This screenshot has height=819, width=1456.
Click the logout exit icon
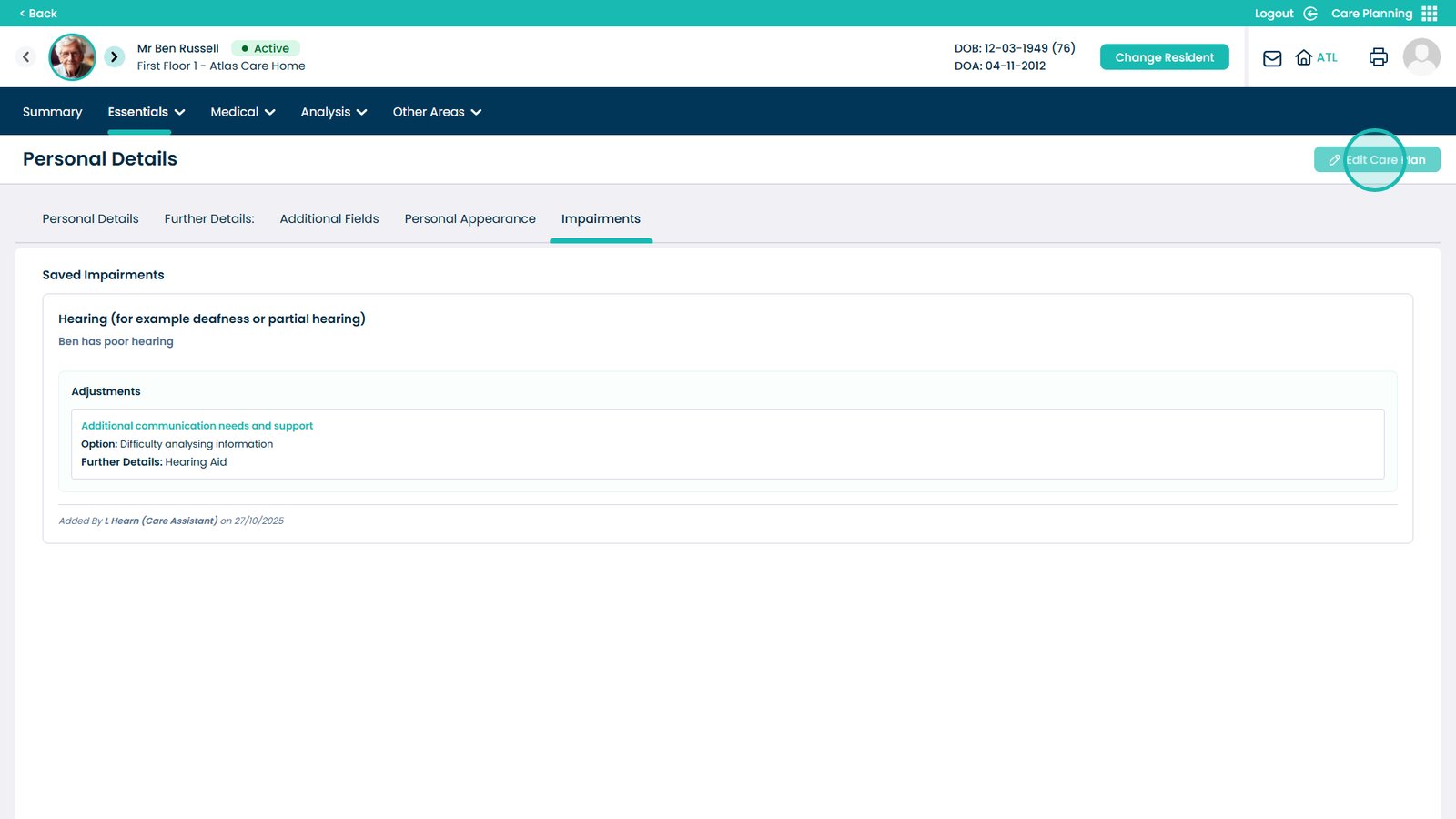[x=1310, y=13]
